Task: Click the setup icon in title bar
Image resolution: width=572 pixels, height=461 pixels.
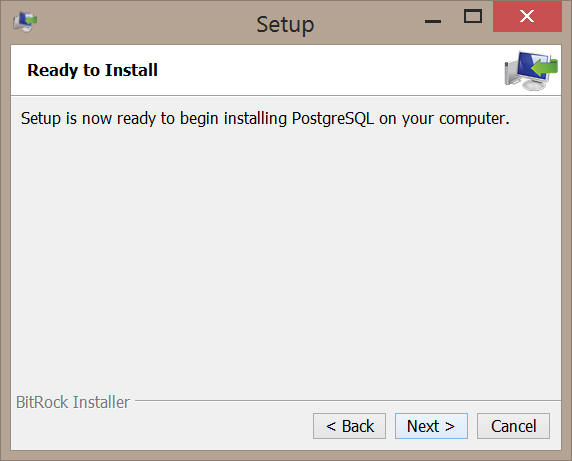Action: 25,22
